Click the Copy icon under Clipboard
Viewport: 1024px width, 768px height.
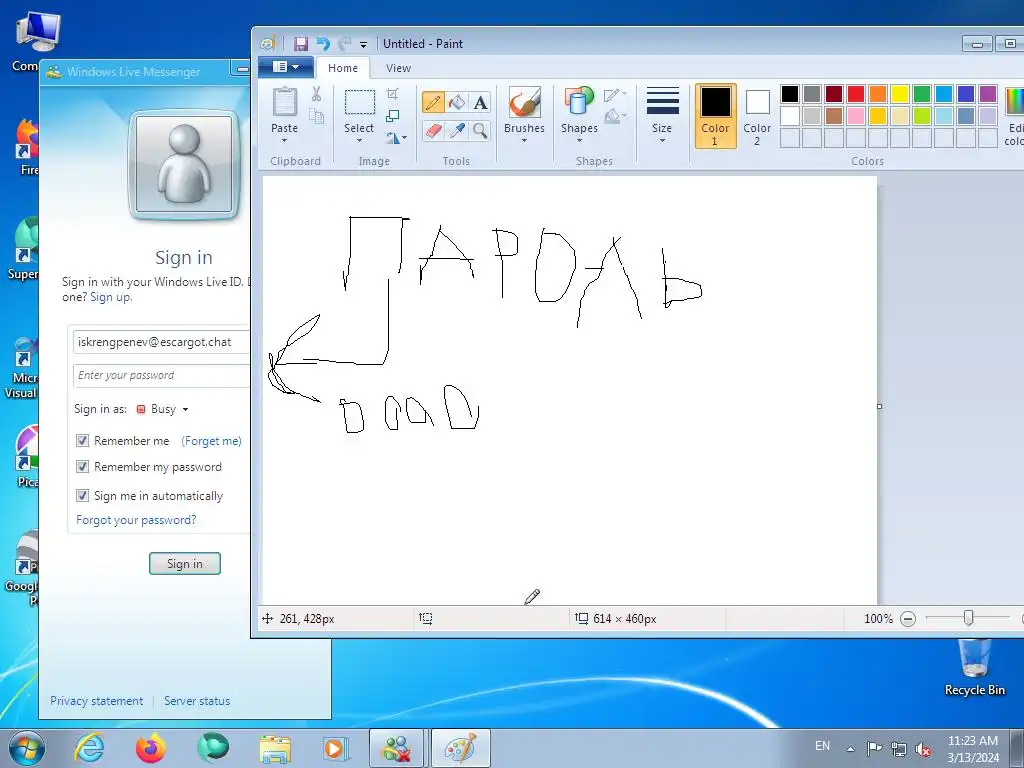pos(316,117)
